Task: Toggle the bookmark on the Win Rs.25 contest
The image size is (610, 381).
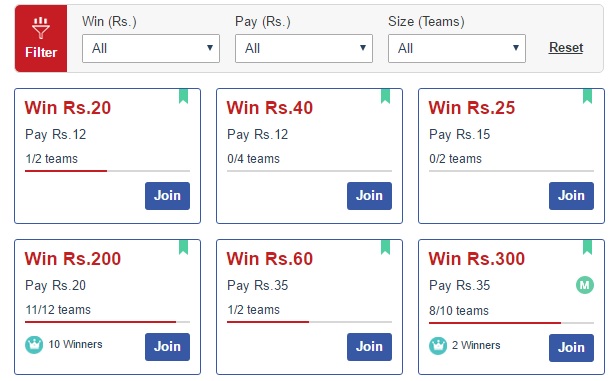Action: pos(587,96)
